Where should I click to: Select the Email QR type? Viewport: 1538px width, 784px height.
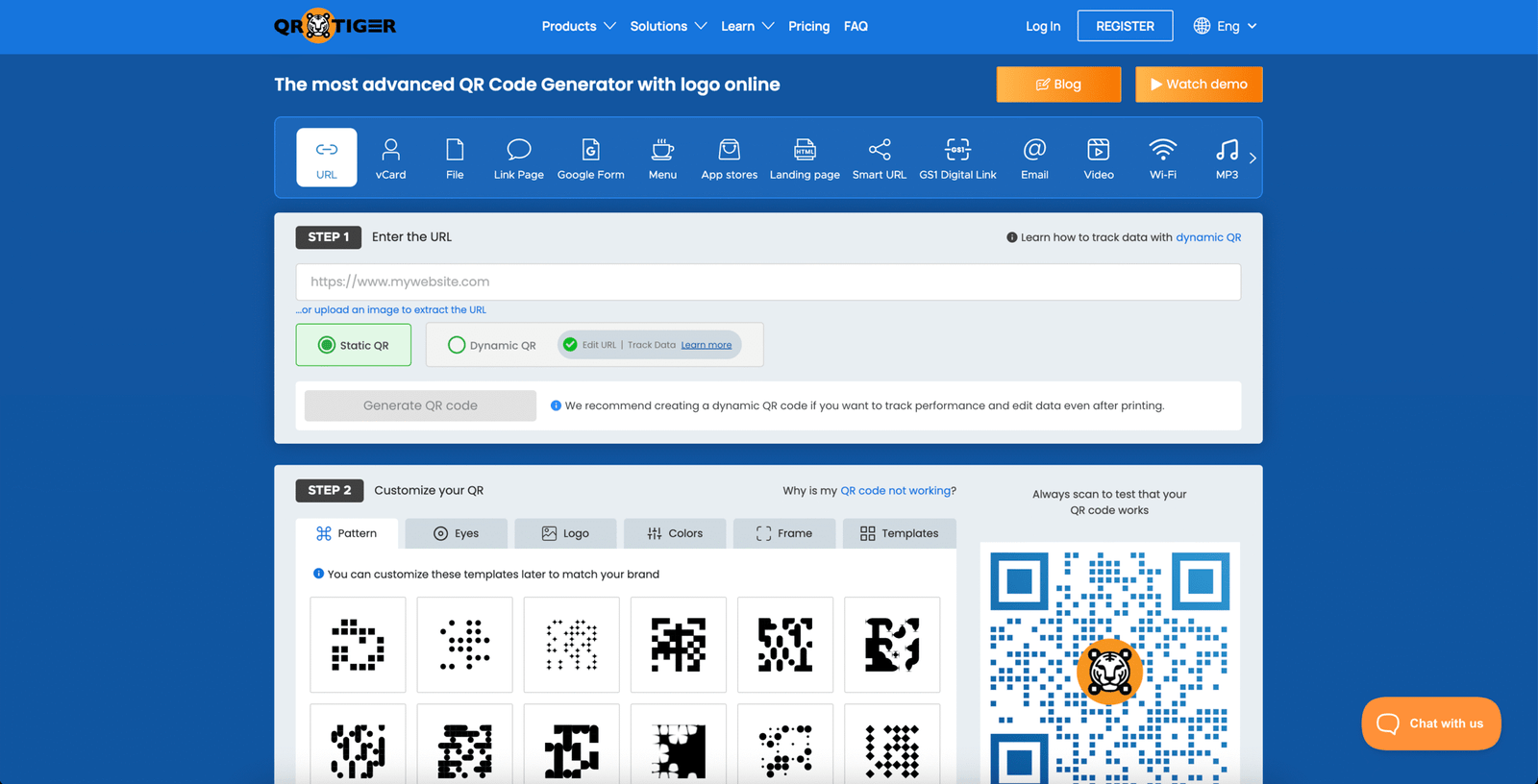tap(1034, 158)
